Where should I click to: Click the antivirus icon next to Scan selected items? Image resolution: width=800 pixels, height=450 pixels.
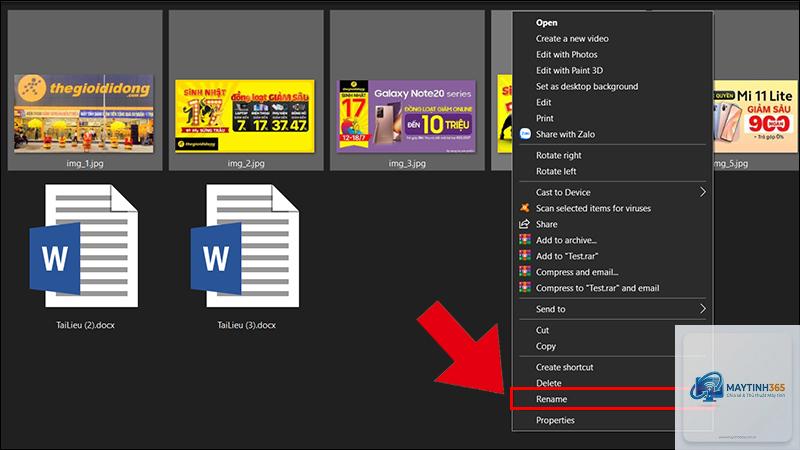[x=524, y=208]
